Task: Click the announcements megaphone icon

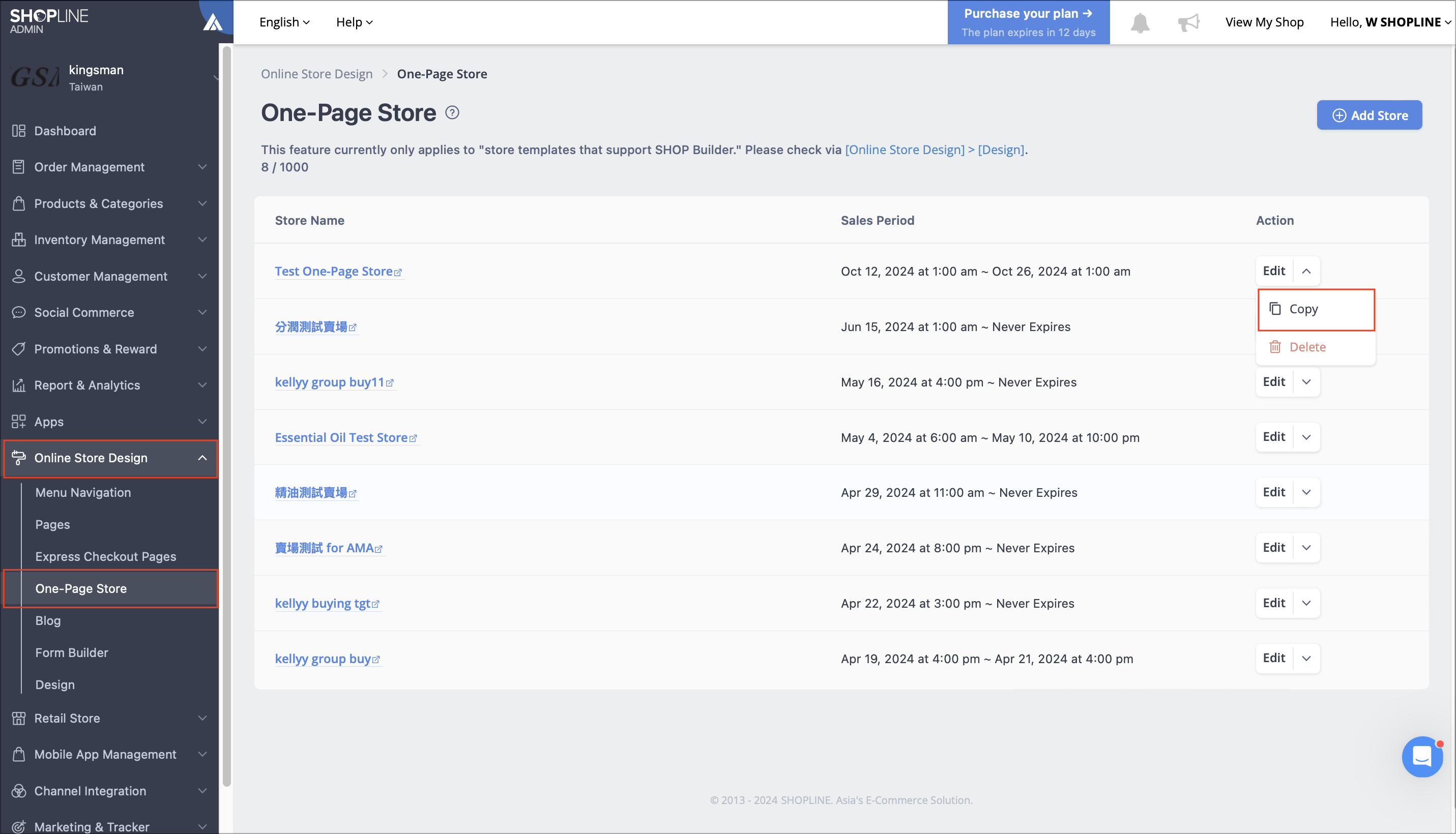Action: (1188, 22)
